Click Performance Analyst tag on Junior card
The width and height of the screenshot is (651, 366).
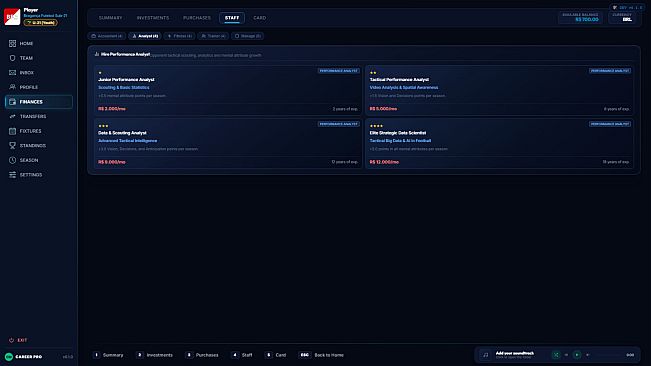click(339, 71)
